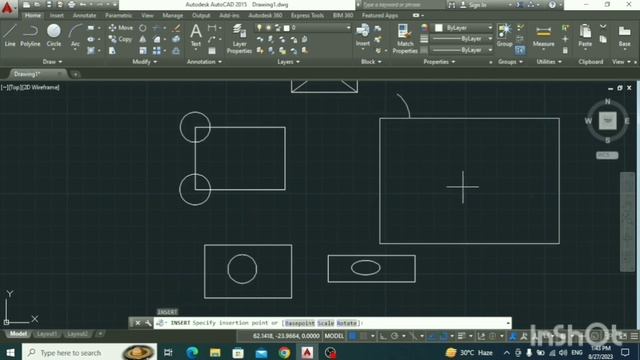Click the command line customize wrench icon
Screen dimensions: 640x360
point(148,323)
